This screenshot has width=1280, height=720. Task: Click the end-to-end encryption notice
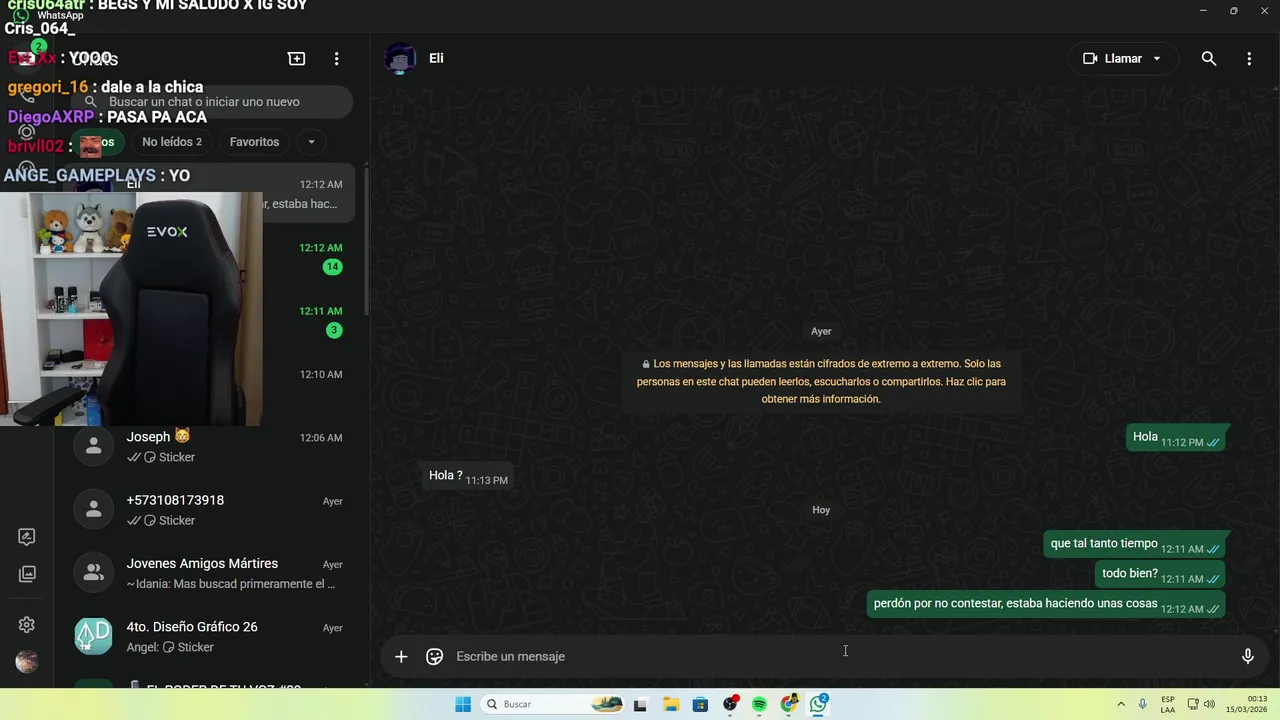coord(821,381)
